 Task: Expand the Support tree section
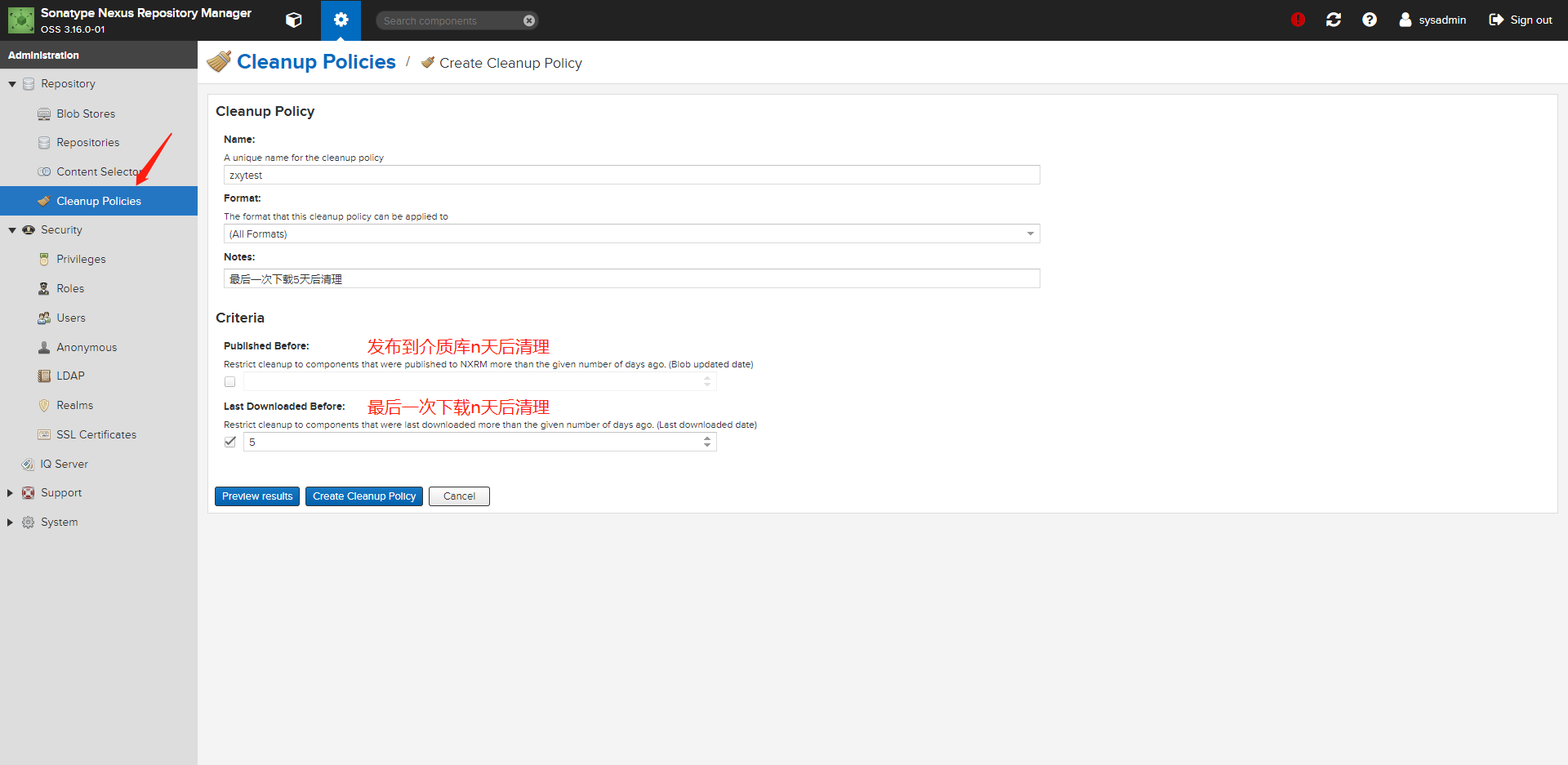11,493
